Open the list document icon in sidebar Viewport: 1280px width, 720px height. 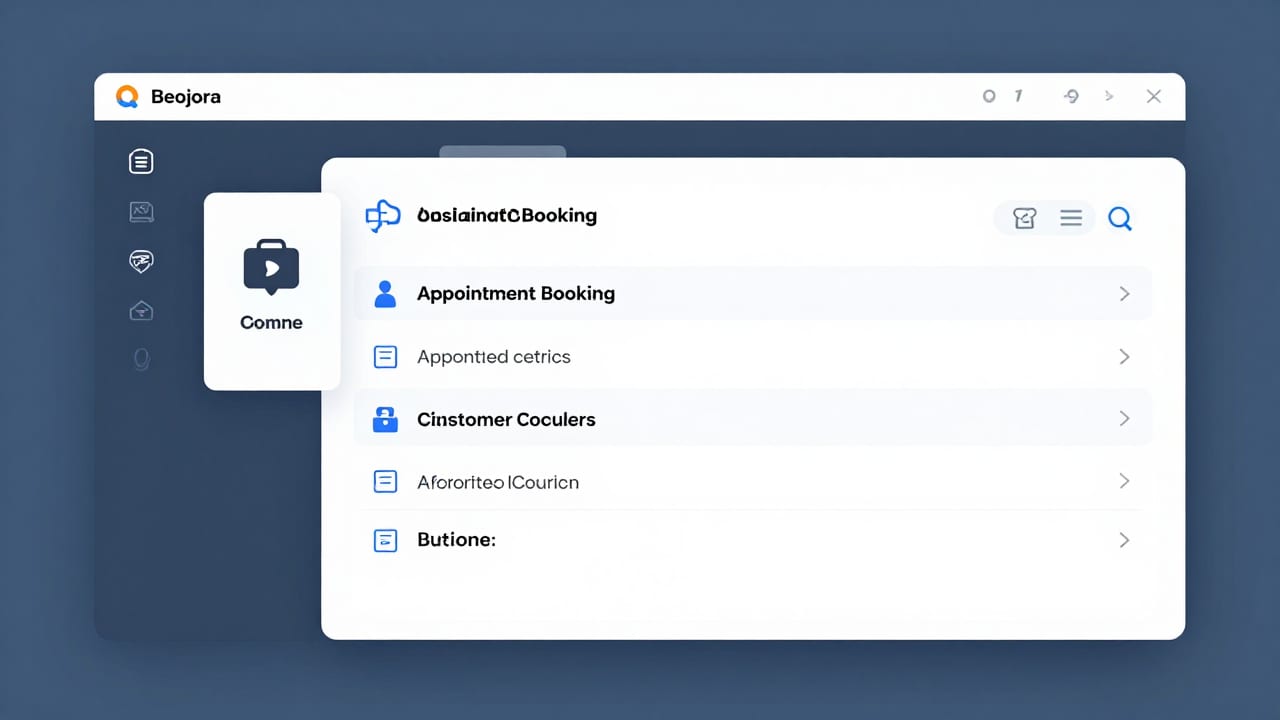click(141, 161)
